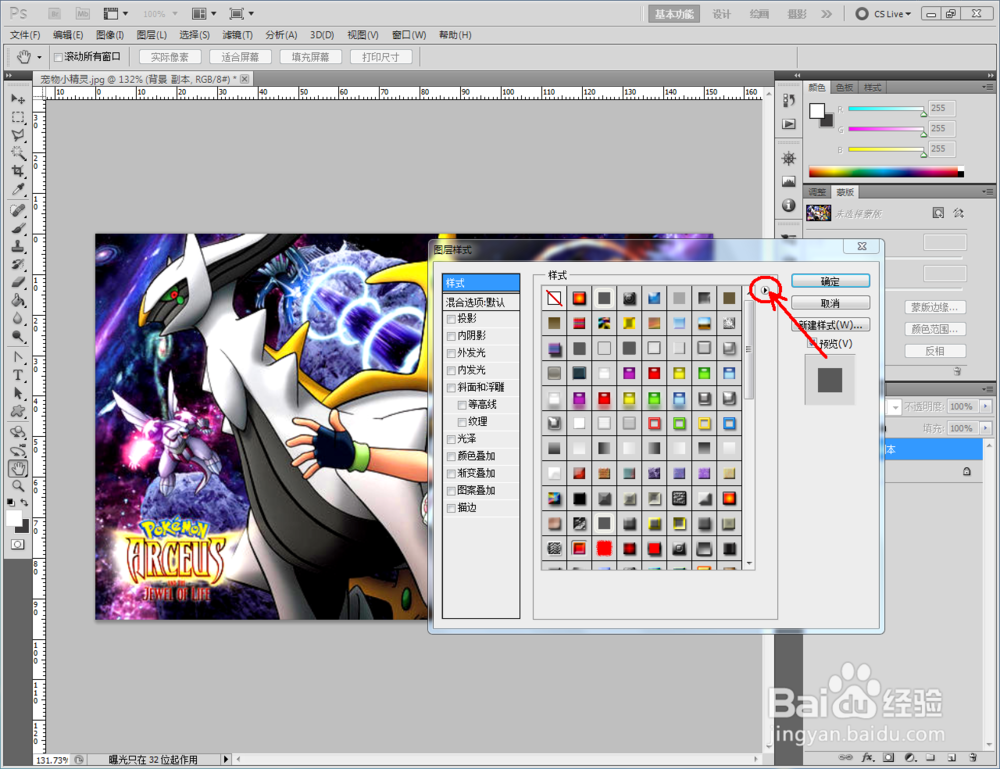Enable the 内发光 inner glow checkbox
The width and height of the screenshot is (1000, 769).
[x=451, y=370]
